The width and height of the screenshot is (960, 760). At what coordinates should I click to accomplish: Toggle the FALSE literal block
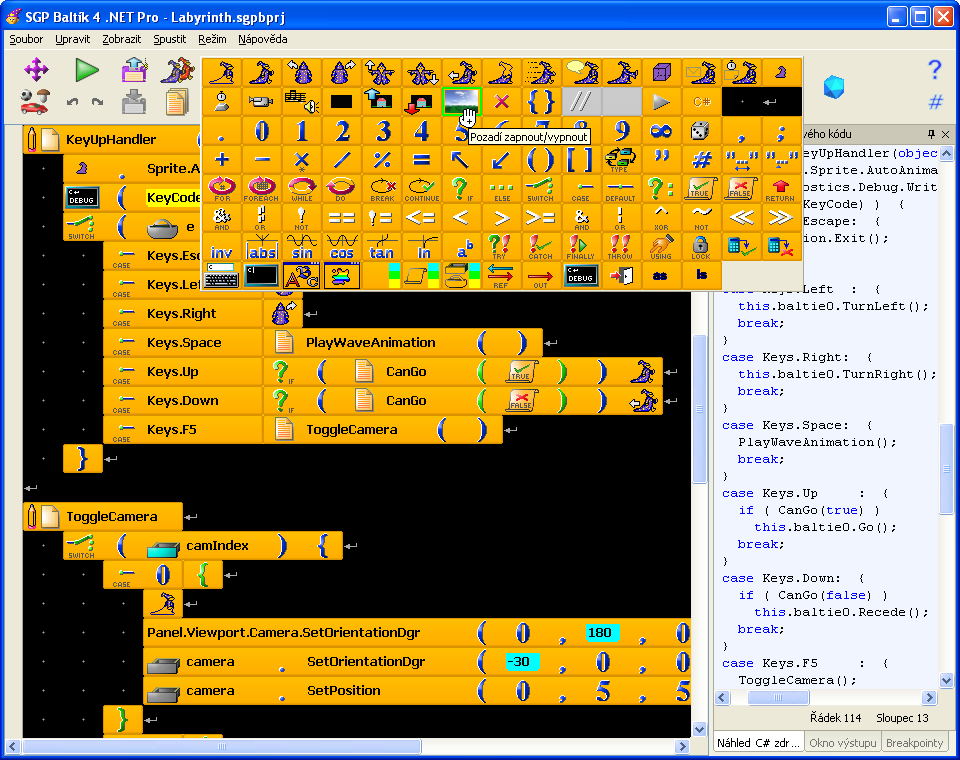(x=741, y=189)
